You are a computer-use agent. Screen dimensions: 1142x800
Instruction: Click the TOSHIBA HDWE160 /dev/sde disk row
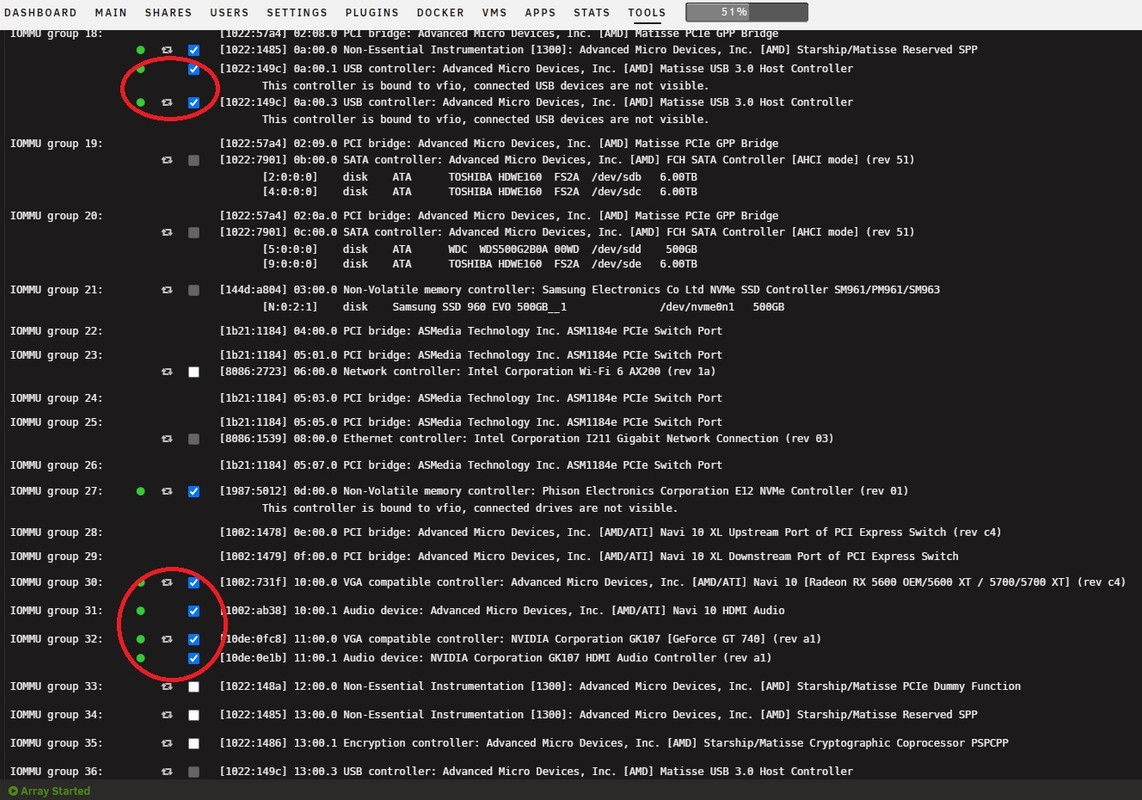(479, 264)
